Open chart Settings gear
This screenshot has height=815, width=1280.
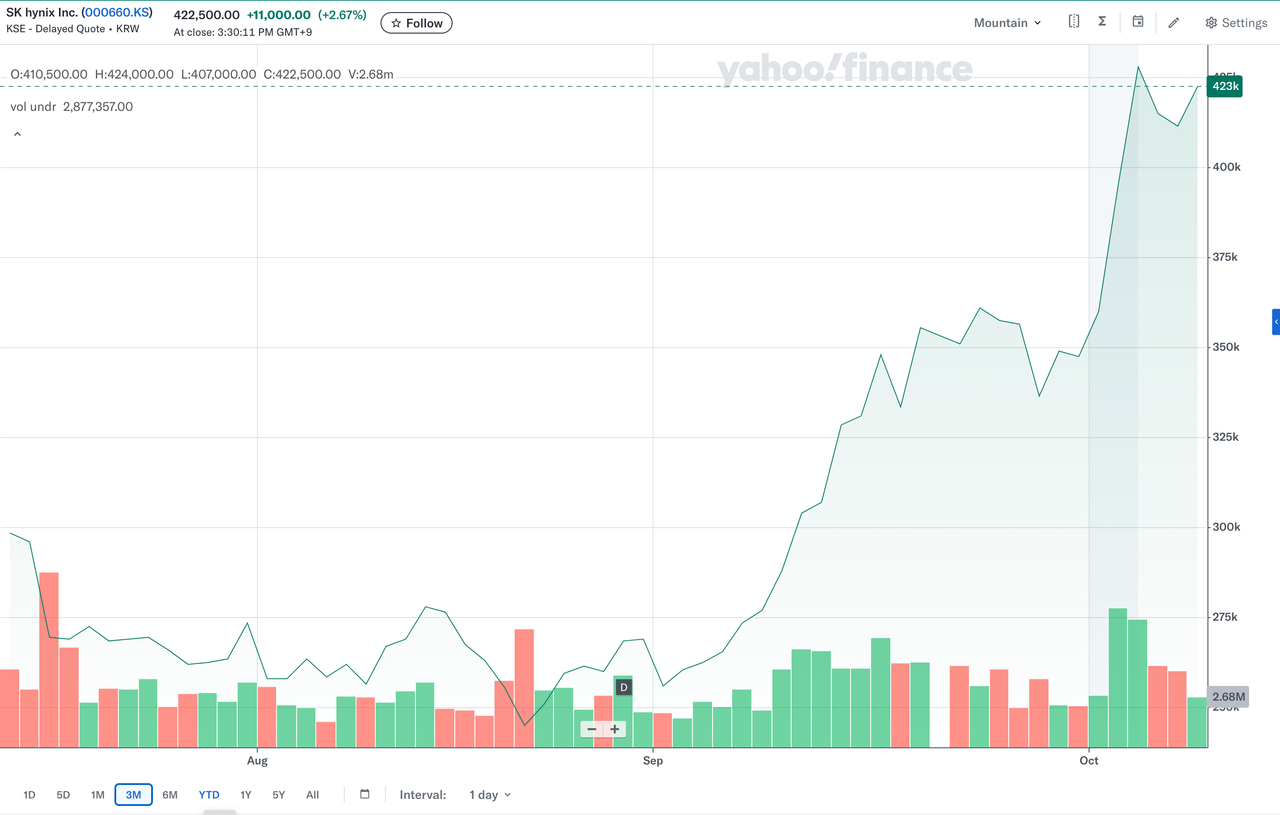tap(1236, 23)
